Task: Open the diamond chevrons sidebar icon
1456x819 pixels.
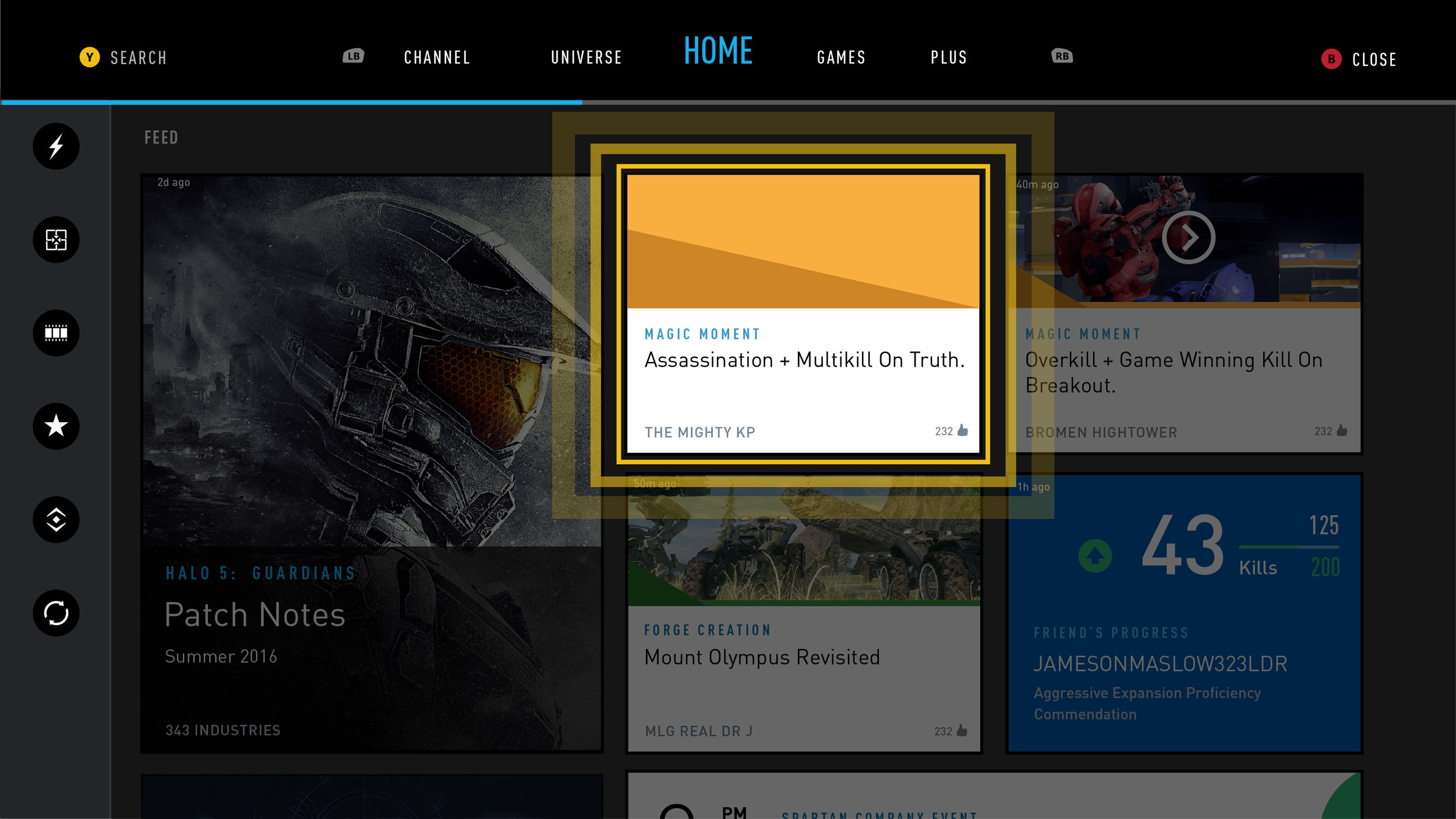Action: point(56,520)
